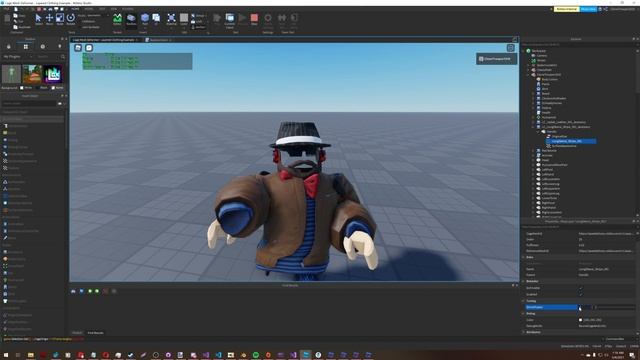Screen dimensions: 640x360
Task: Select the Select tool in ribbon
Action: (x=38, y=19)
